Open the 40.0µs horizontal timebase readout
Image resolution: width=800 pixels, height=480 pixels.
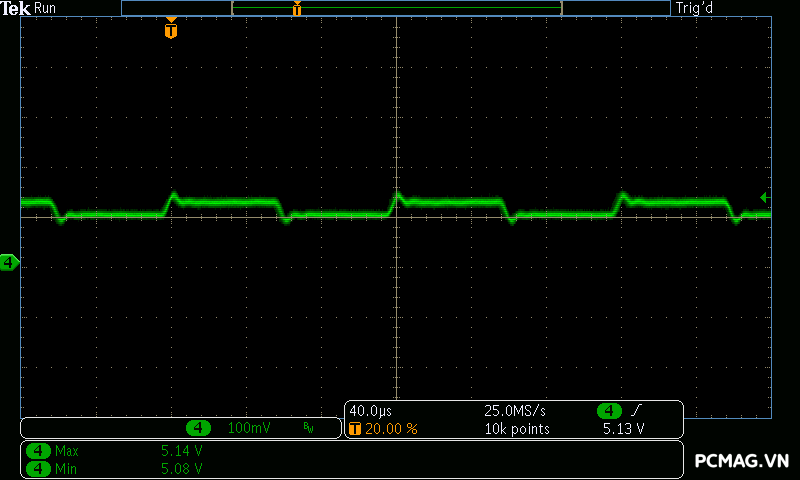(x=369, y=411)
